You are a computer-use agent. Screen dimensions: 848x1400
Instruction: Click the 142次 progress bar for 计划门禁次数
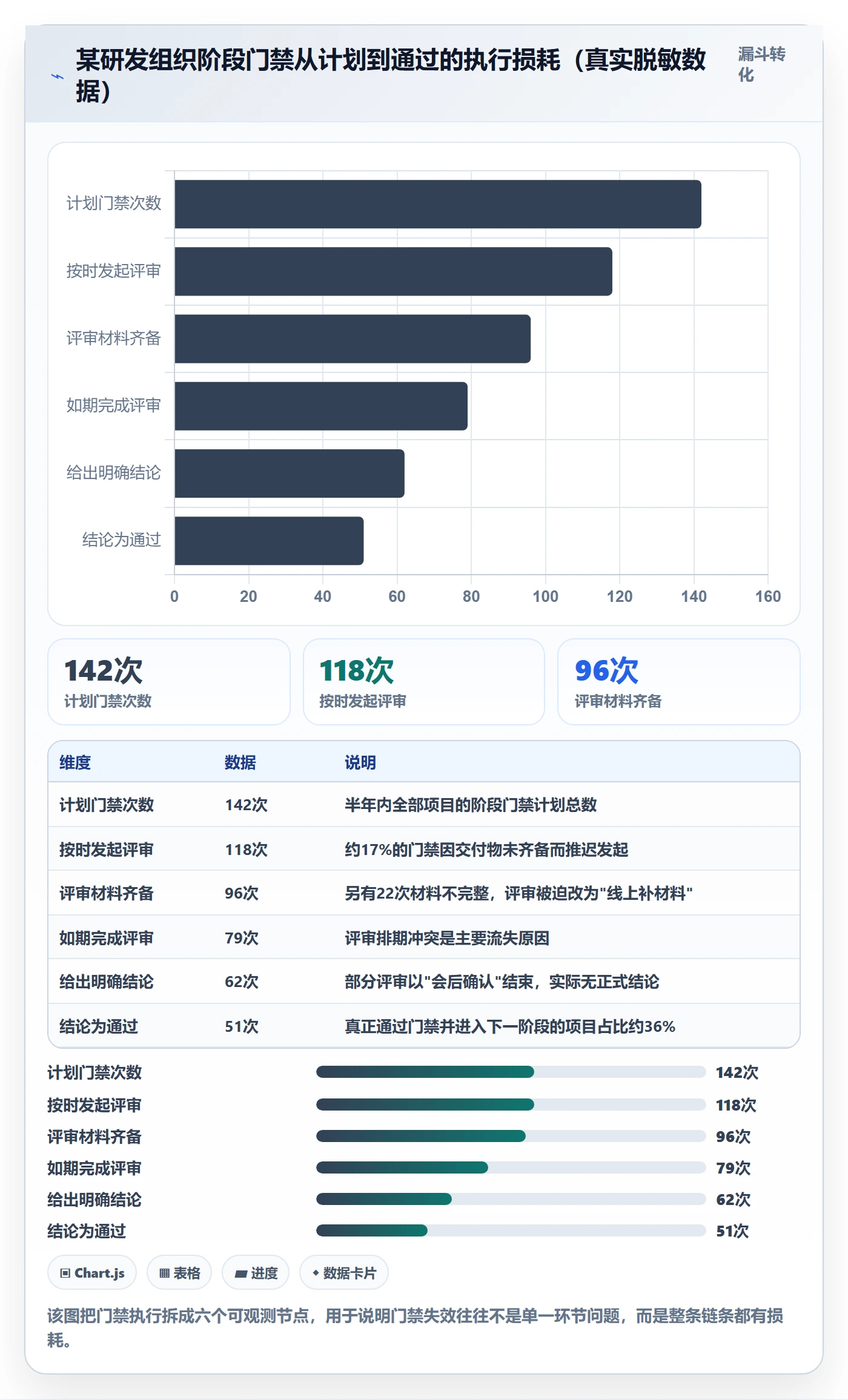[x=511, y=1072]
